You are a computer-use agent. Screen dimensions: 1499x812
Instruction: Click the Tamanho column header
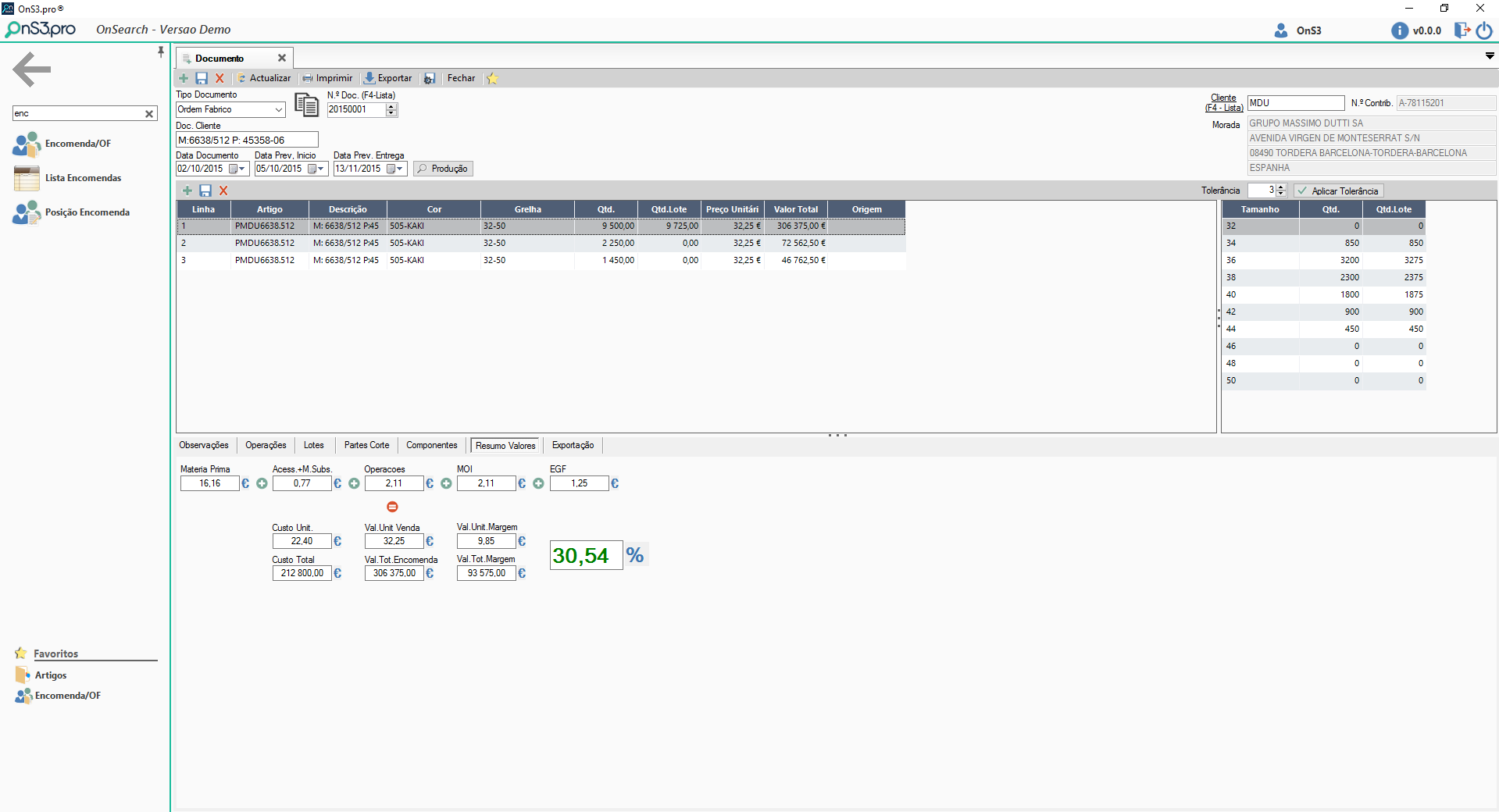[x=1260, y=209]
